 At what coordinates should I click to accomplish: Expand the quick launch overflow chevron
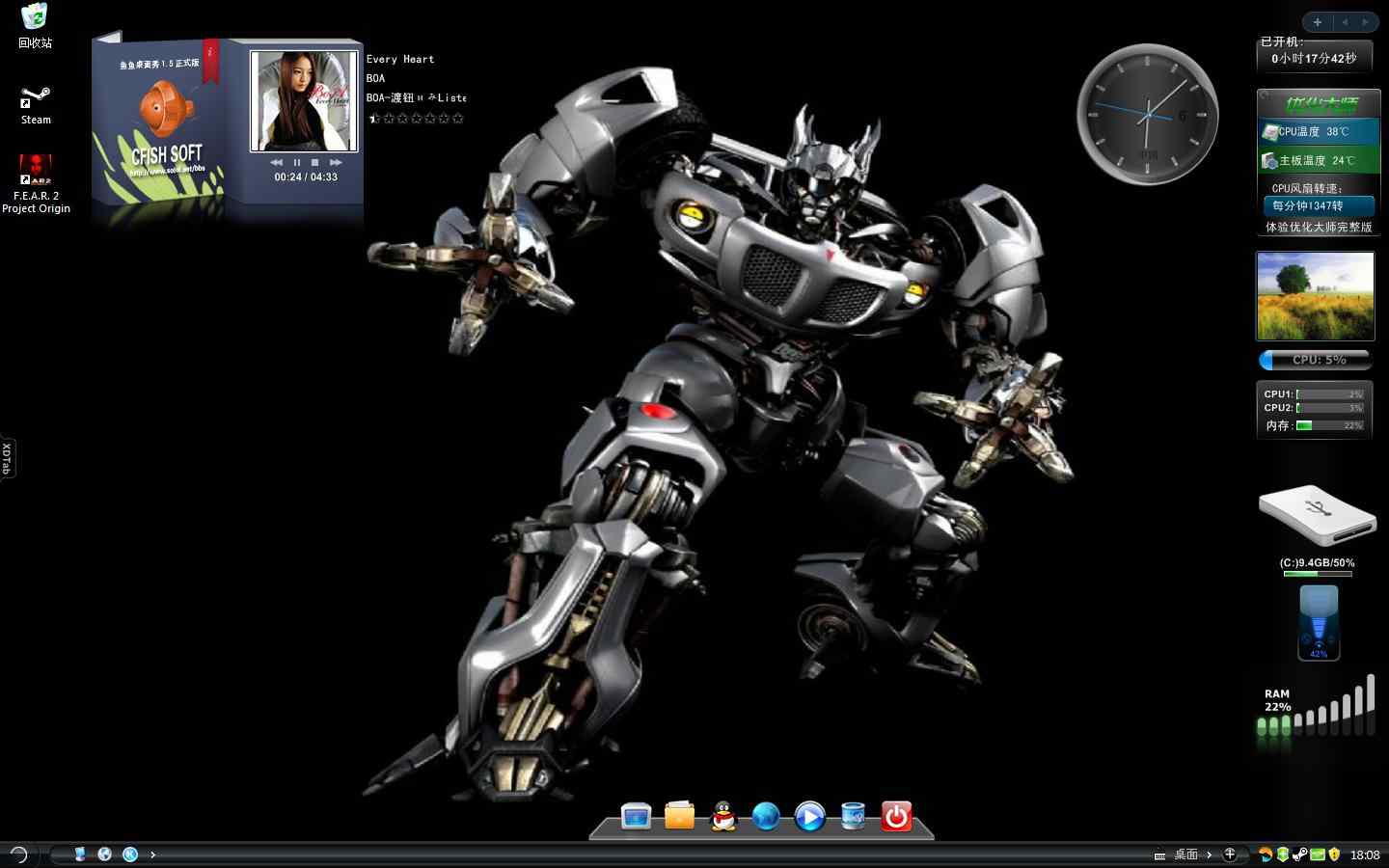pyautogui.click(x=152, y=854)
